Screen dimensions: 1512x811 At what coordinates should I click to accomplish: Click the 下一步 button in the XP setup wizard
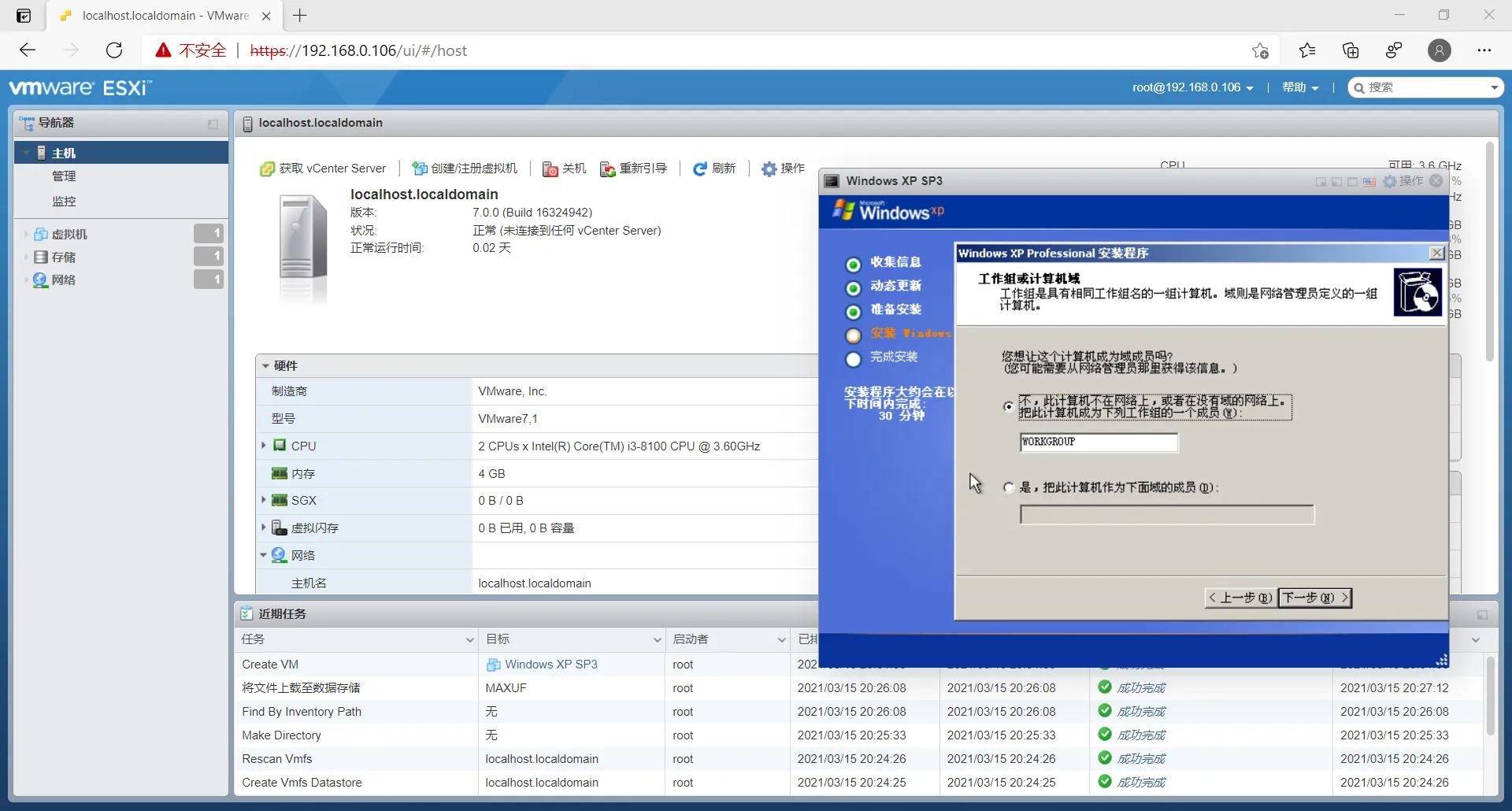click(1313, 598)
